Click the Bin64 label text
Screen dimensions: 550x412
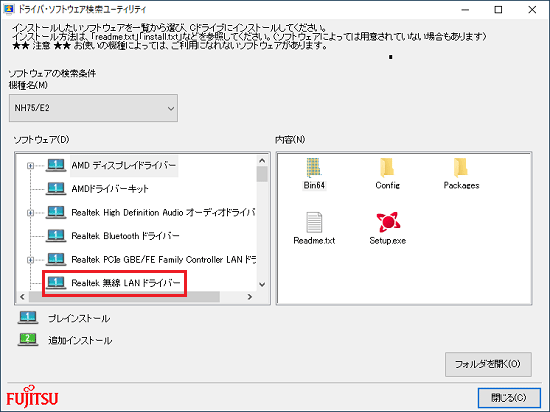[x=314, y=185]
